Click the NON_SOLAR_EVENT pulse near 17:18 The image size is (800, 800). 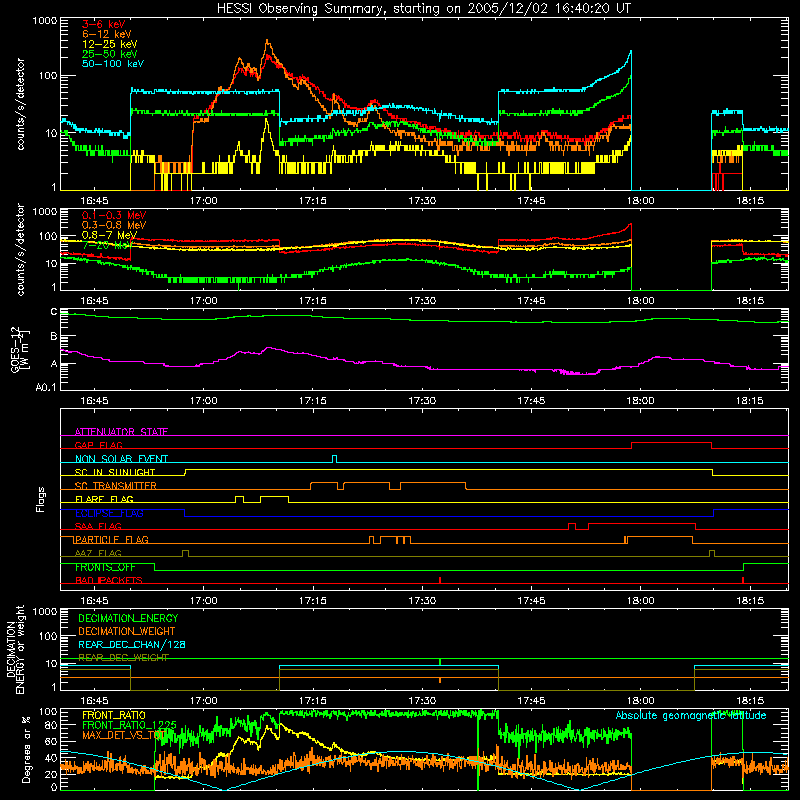[334, 459]
